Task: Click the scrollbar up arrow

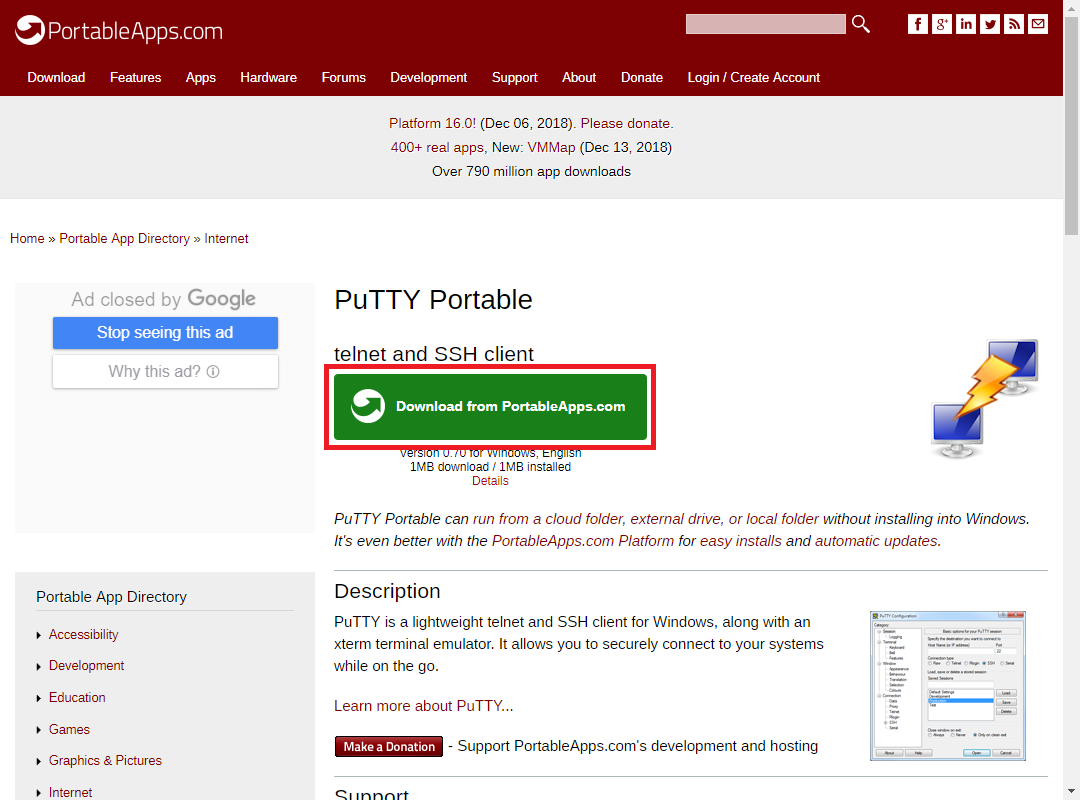Action: (1072, 8)
